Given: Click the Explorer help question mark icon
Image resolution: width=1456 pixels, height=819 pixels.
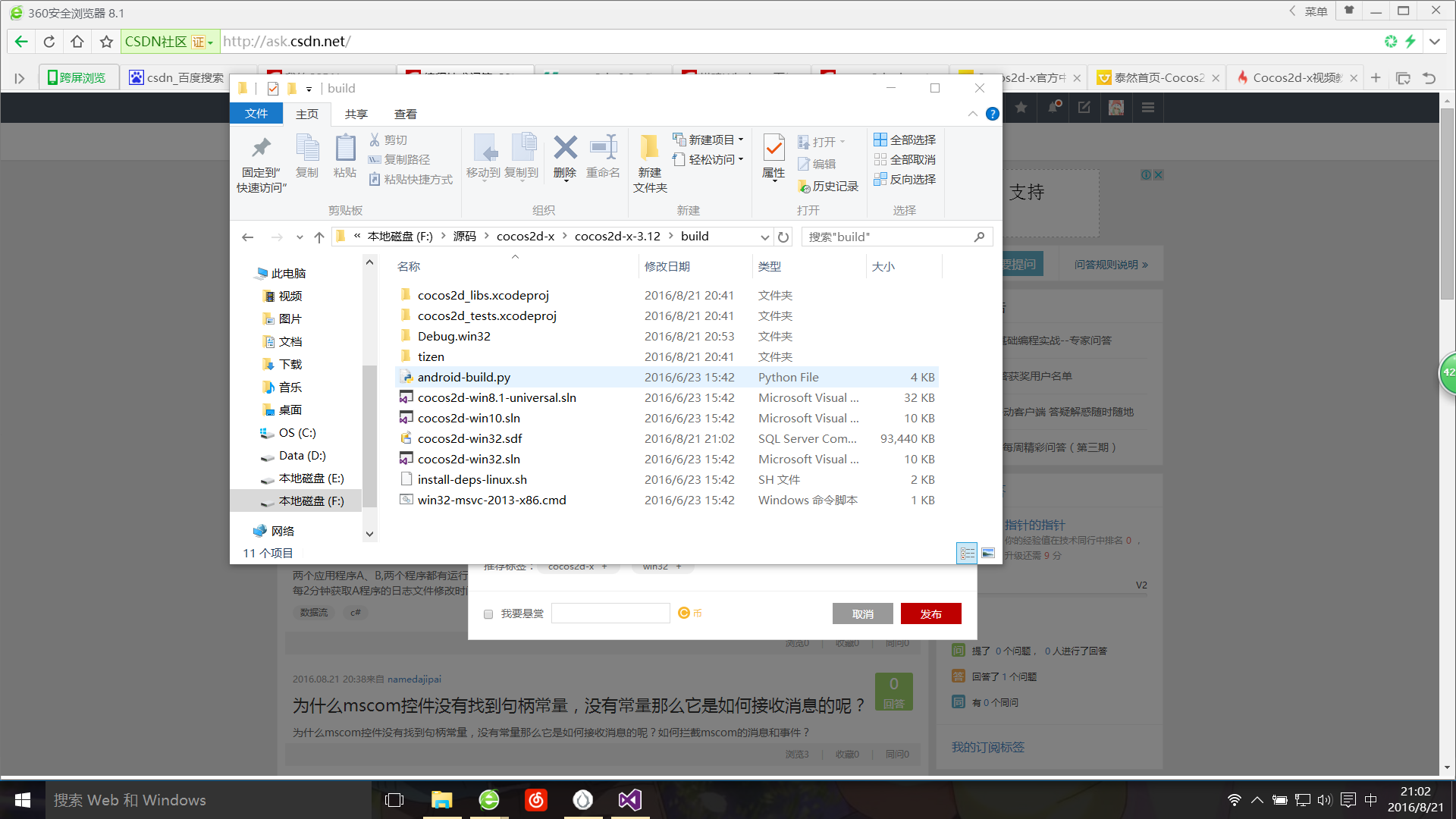Looking at the screenshot, I should coord(992,114).
